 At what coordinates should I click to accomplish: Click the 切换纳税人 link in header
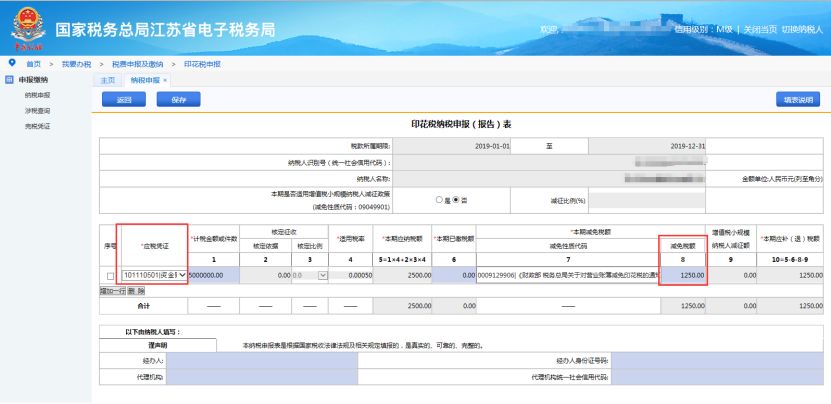coord(804,31)
